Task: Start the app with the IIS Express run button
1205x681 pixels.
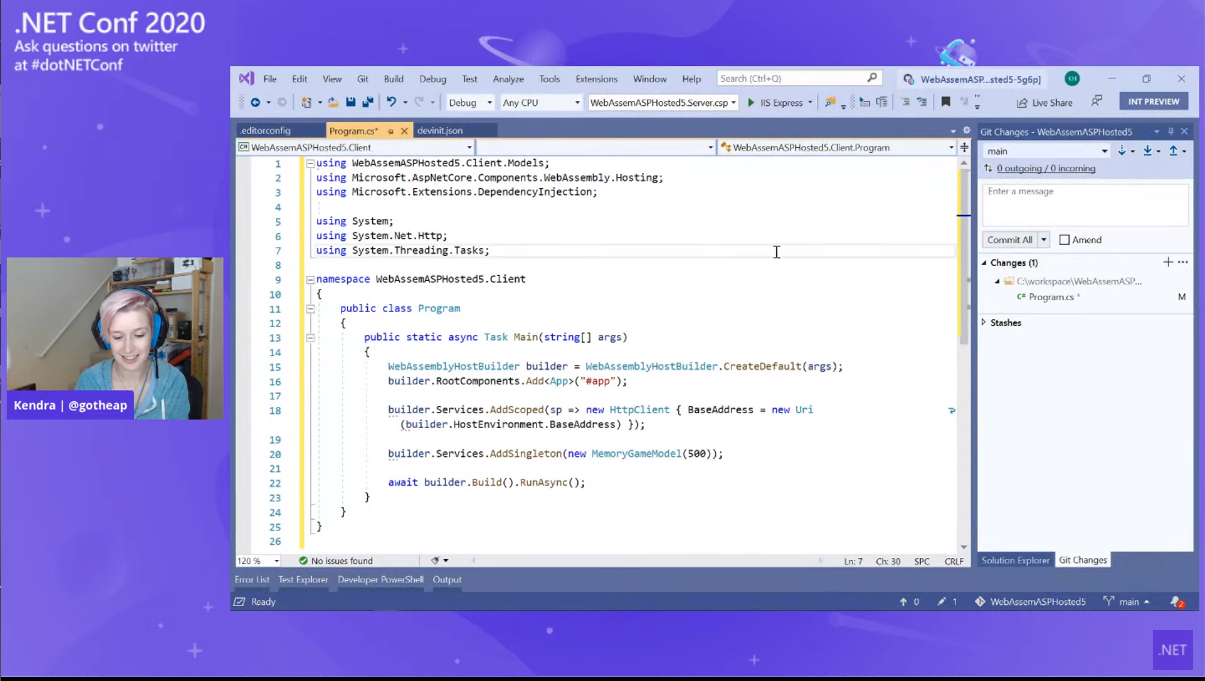Action: (x=752, y=102)
